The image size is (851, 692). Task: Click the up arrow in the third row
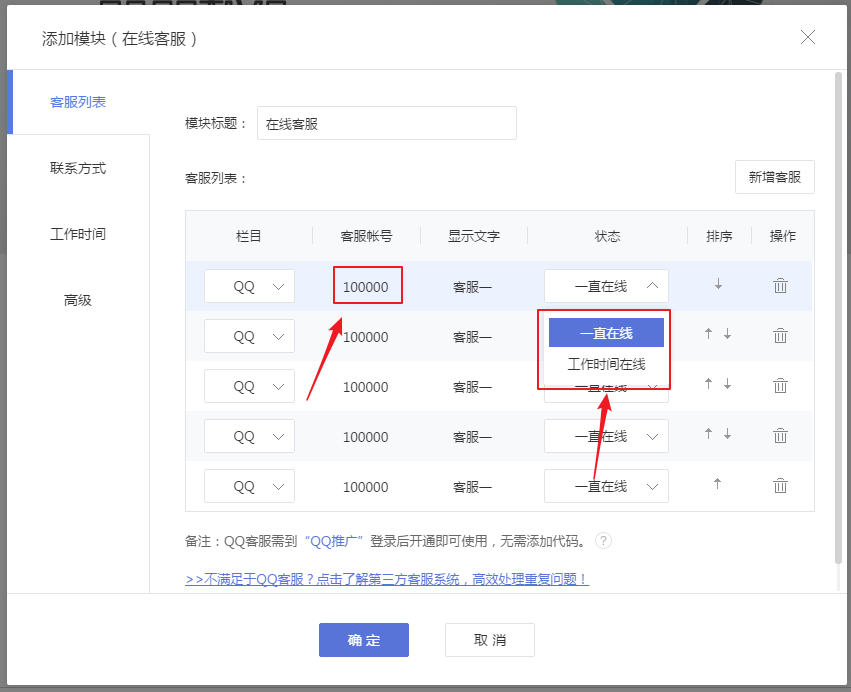tap(708, 384)
